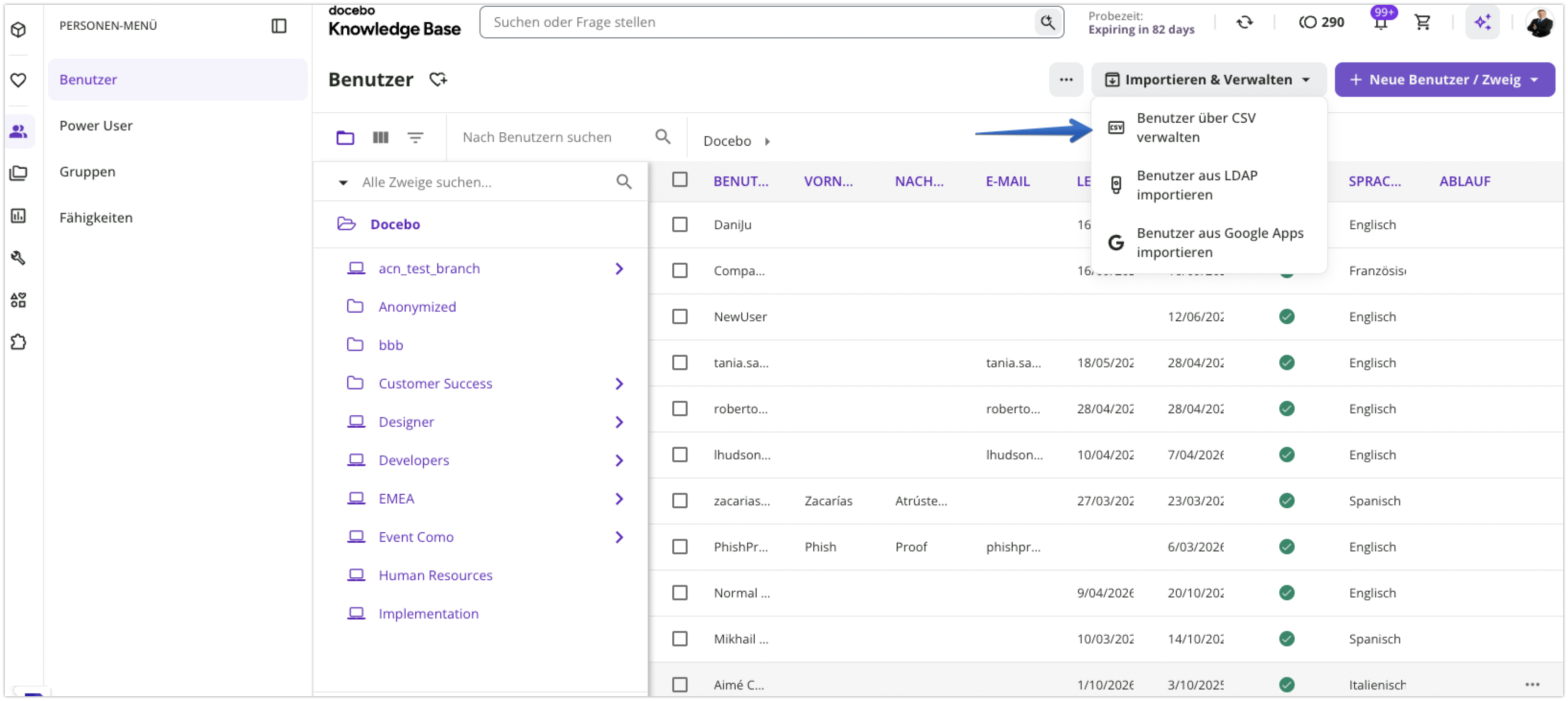Open the three-dots more actions button
1568x701 pixels.
1066,79
